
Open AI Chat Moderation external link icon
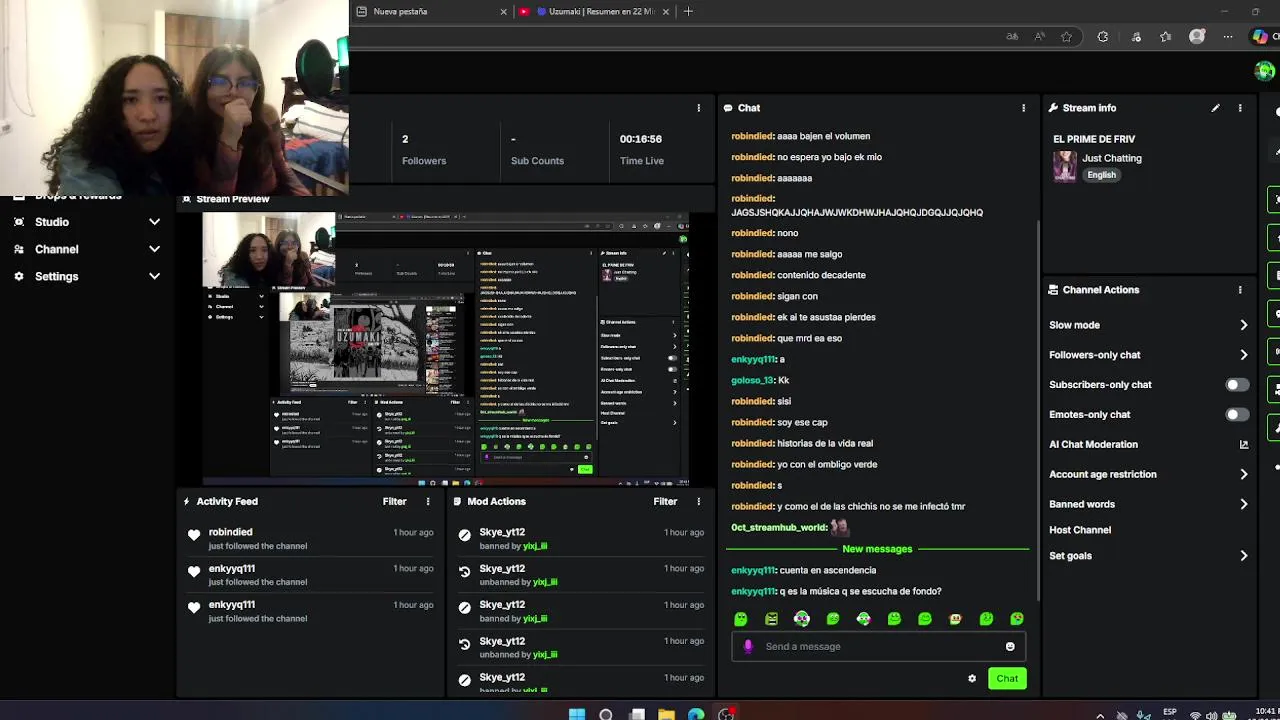pos(1244,444)
